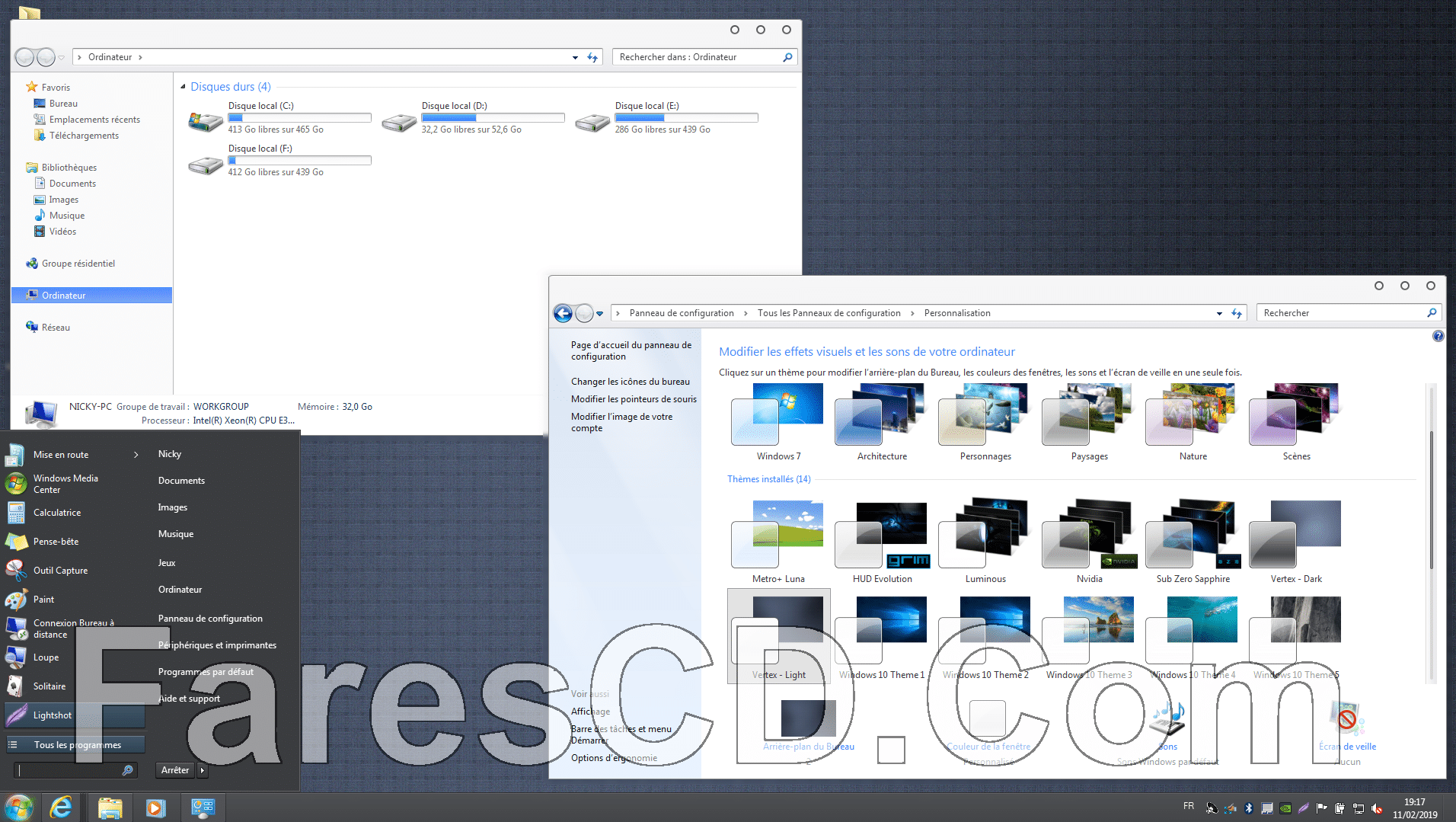
Task: Click the themes list scrollbar
Action: (x=1432, y=499)
